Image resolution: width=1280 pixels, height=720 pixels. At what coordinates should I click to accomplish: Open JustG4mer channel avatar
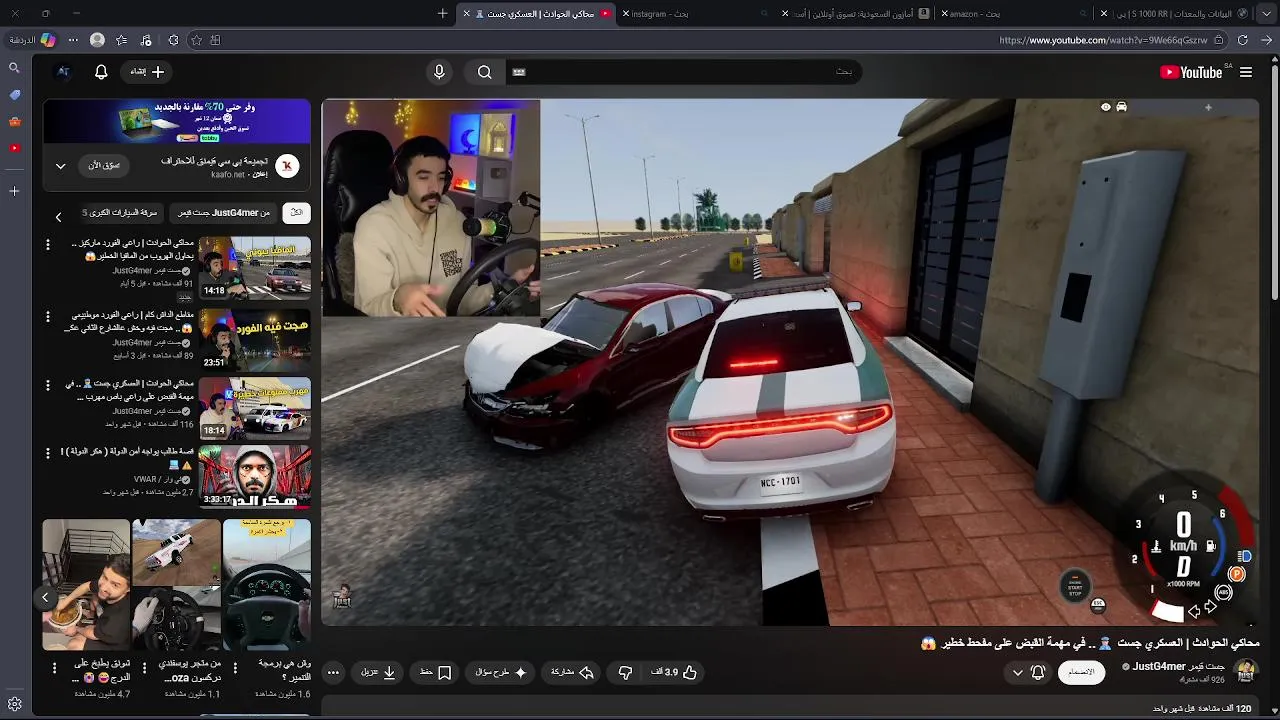[x=1246, y=671]
